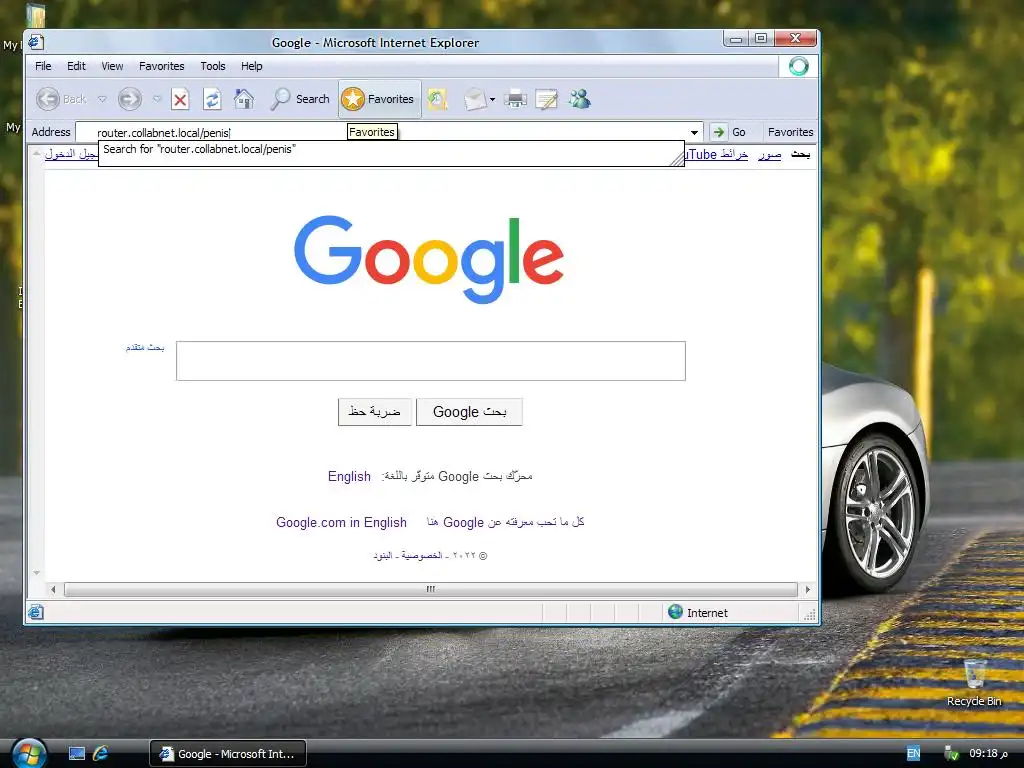This screenshot has width=1024, height=768.
Task: Click the horizontal scrollbar thumb
Action: coord(430,589)
